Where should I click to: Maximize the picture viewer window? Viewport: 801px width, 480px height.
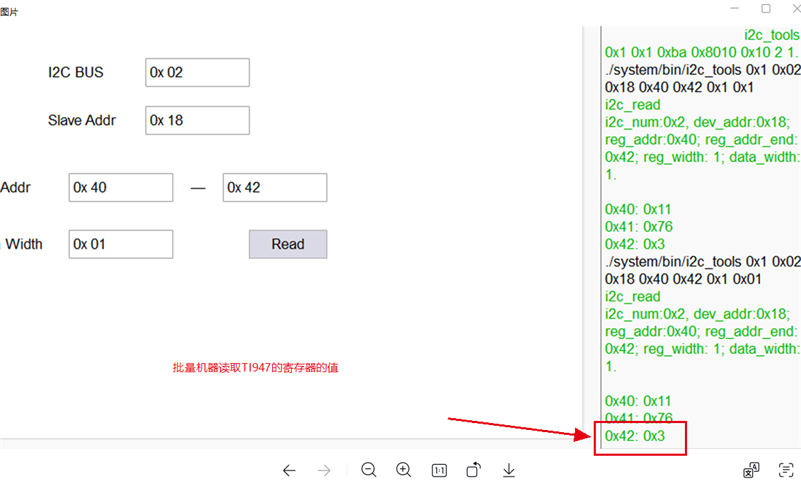click(x=766, y=8)
